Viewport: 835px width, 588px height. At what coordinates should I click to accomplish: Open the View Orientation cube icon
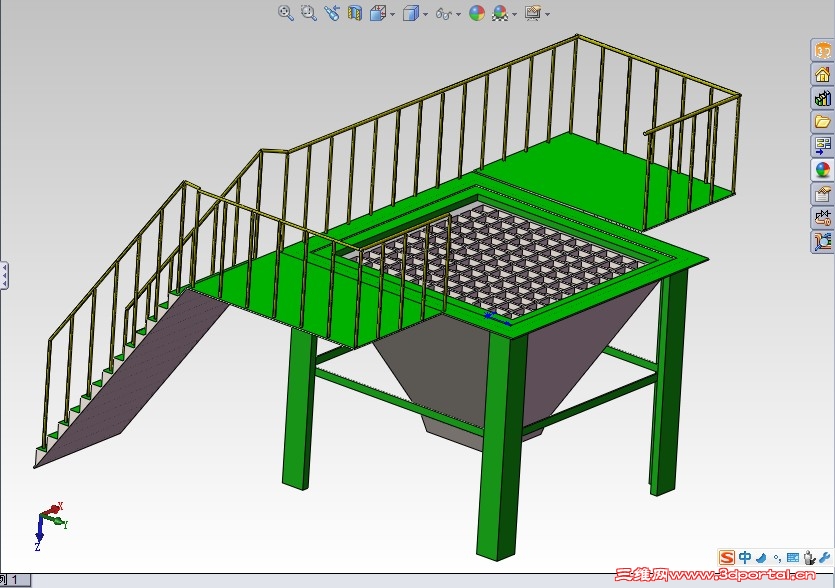[378, 13]
